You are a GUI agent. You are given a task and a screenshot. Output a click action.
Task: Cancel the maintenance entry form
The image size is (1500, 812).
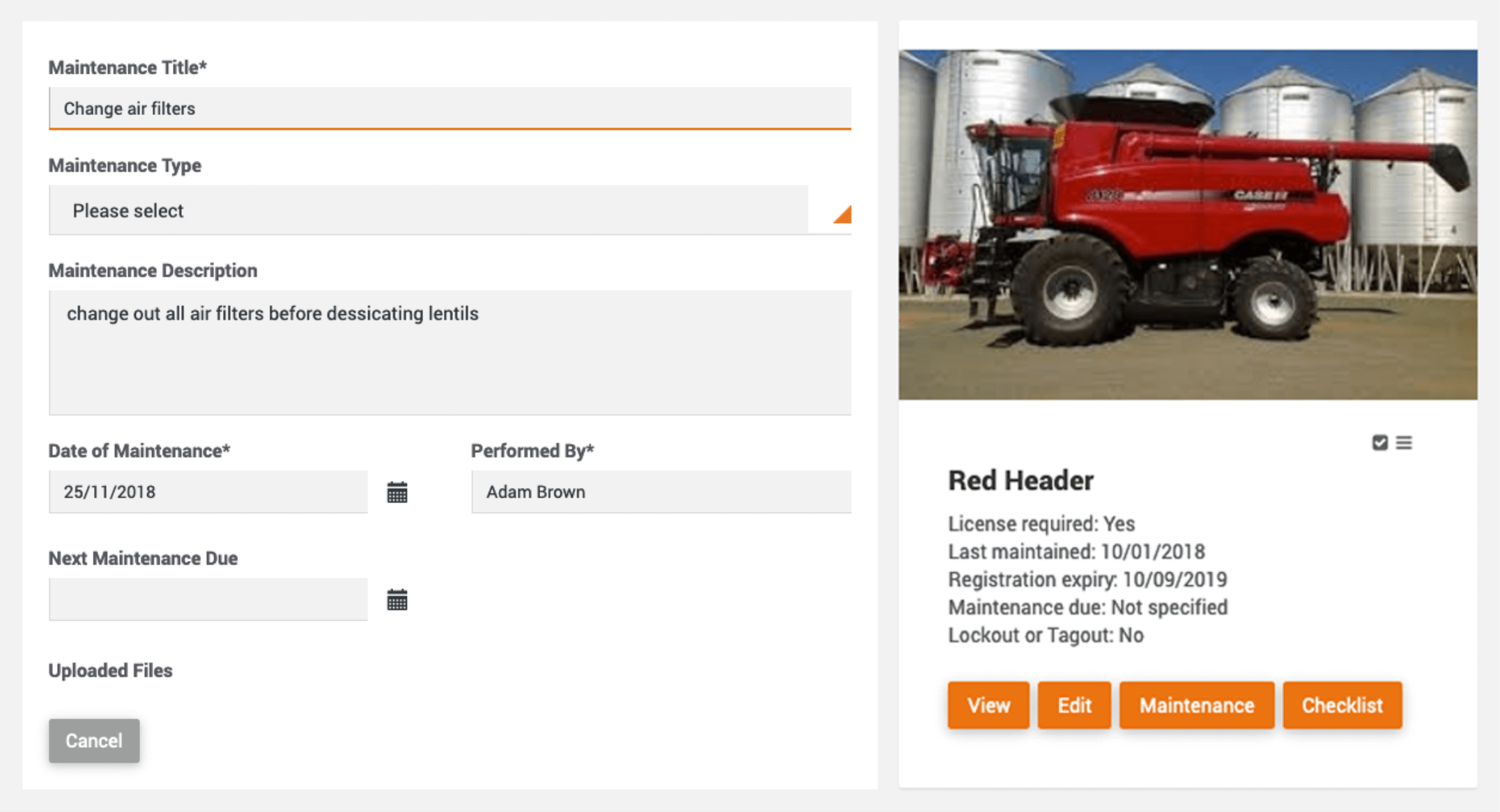tap(93, 741)
